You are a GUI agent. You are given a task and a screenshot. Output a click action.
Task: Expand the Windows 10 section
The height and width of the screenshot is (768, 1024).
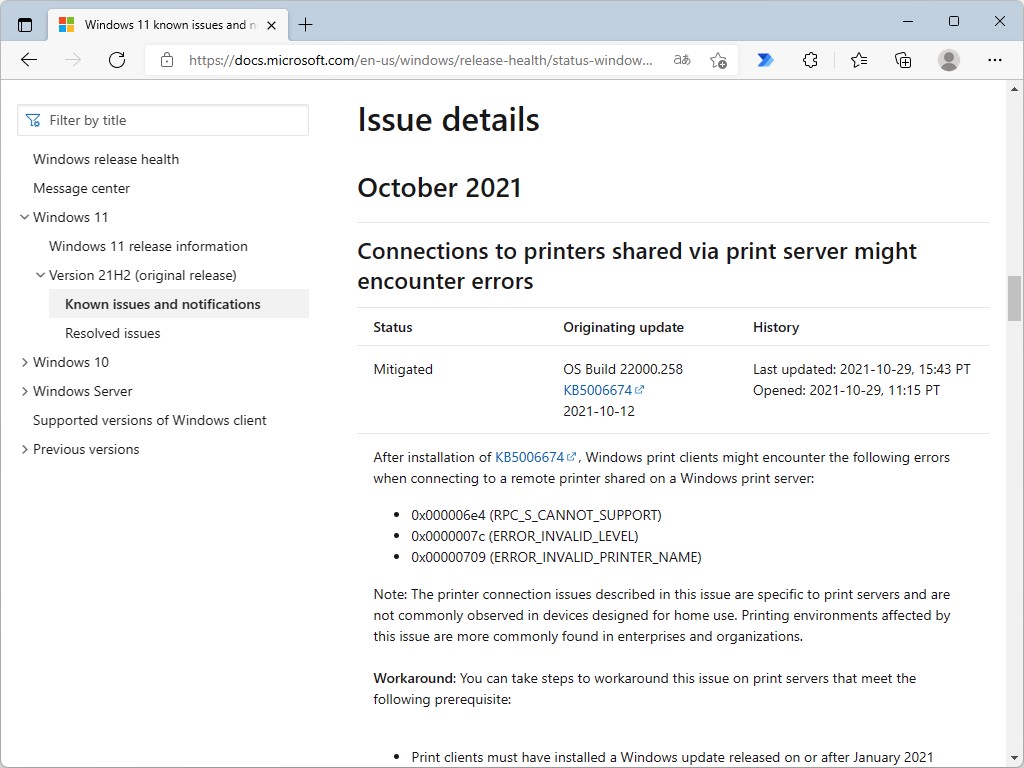tap(24, 362)
